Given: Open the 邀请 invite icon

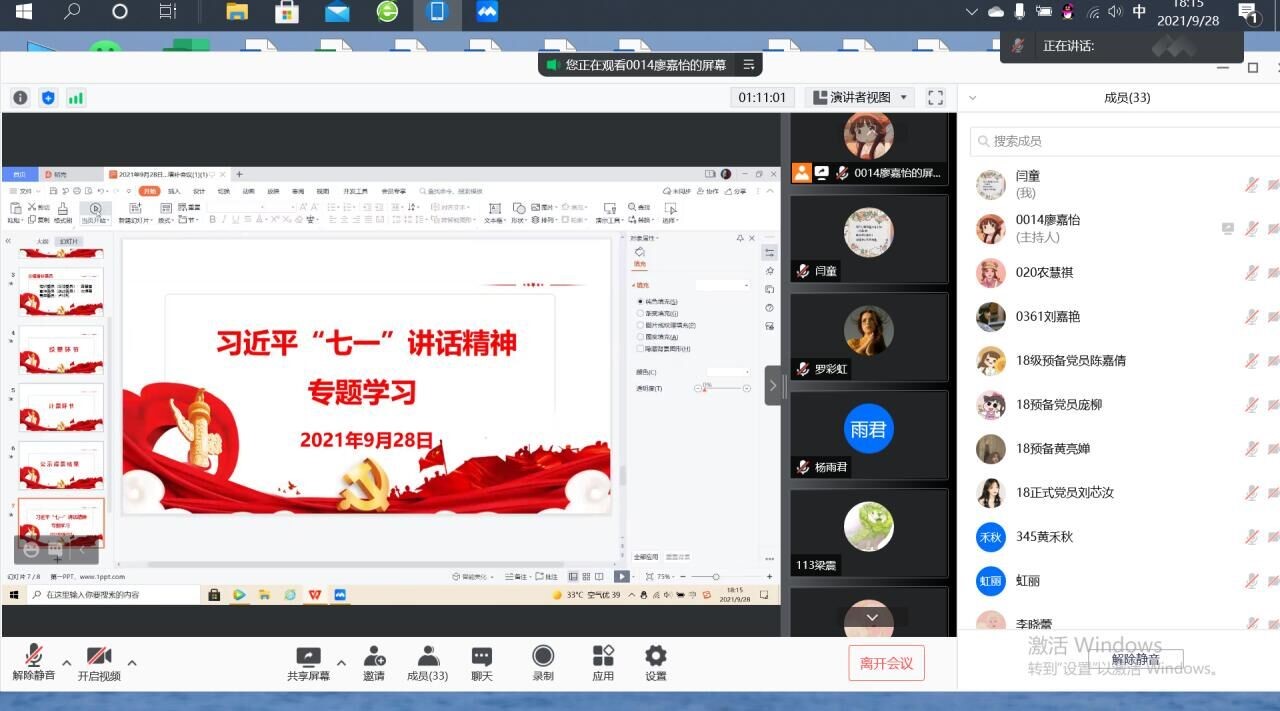Looking at the screenshot, I should click(x=374, y=657).
